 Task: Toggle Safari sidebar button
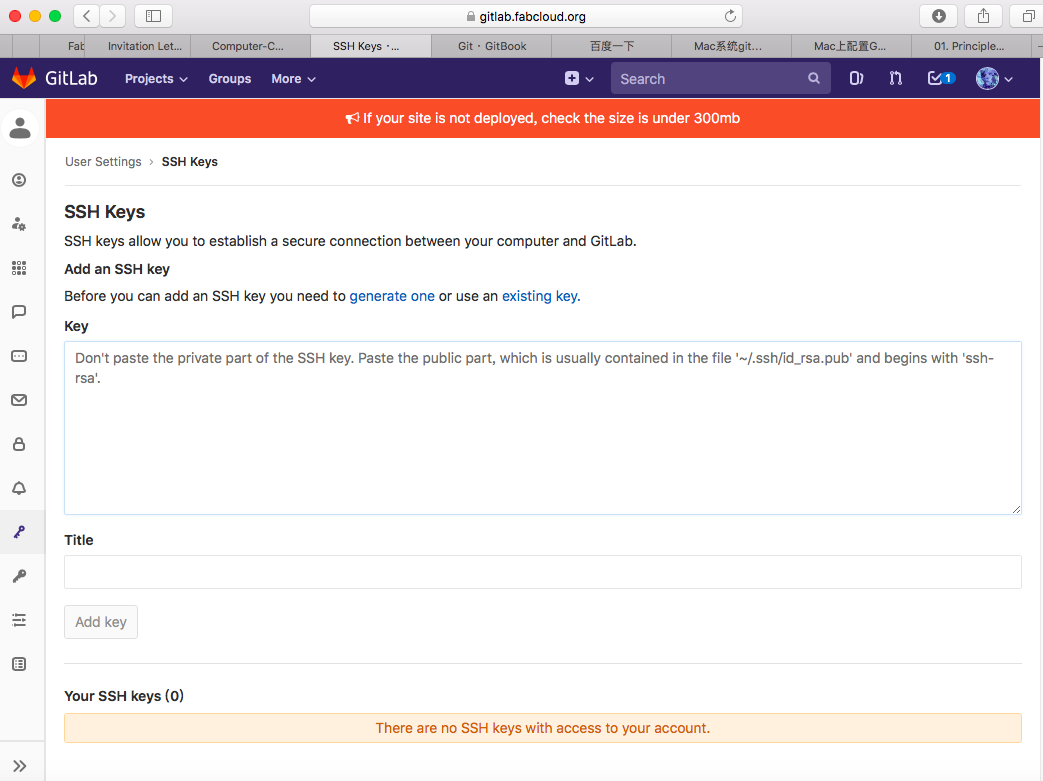click(154, 16)
